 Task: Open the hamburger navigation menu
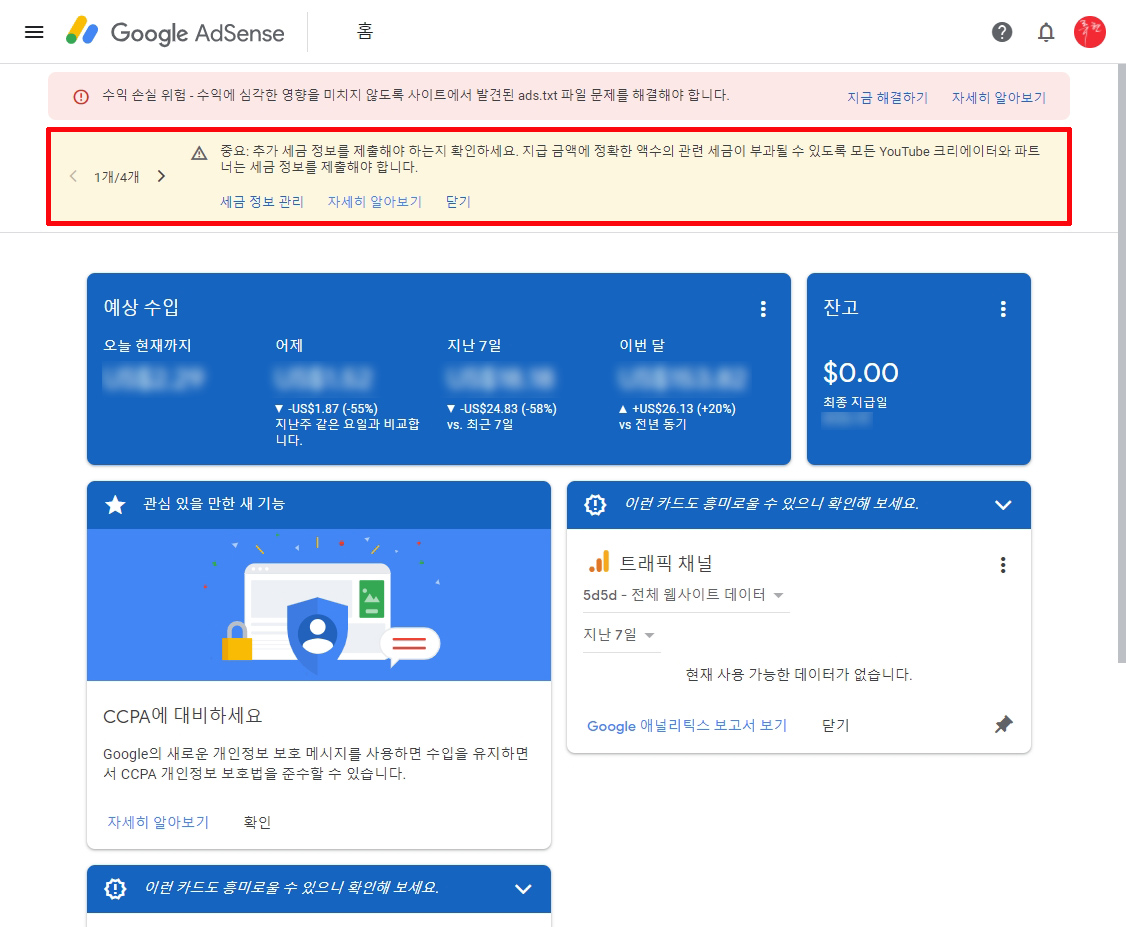[34, 32]
